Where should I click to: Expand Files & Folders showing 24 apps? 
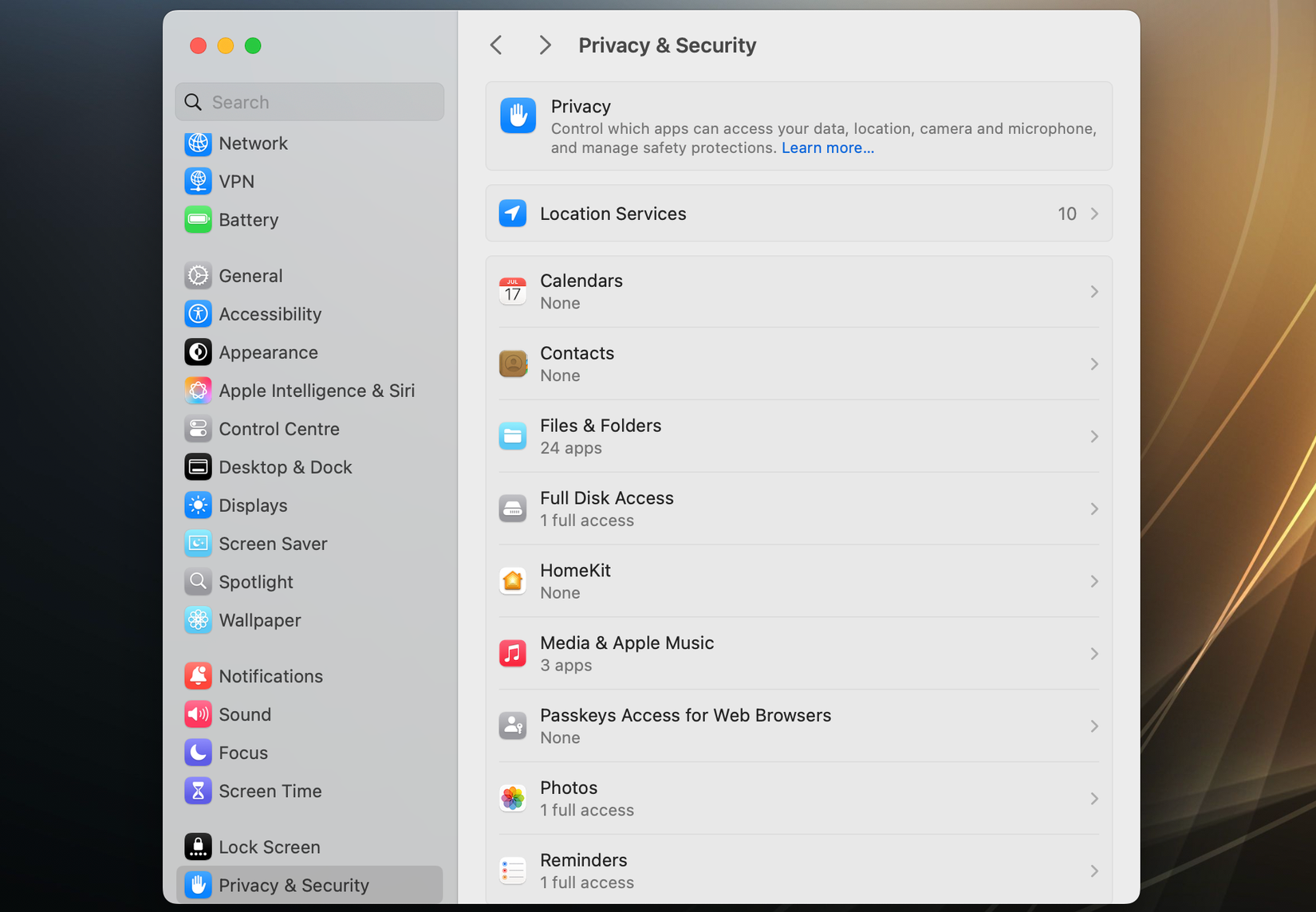pyautogui.click(x=1093, y=436)
